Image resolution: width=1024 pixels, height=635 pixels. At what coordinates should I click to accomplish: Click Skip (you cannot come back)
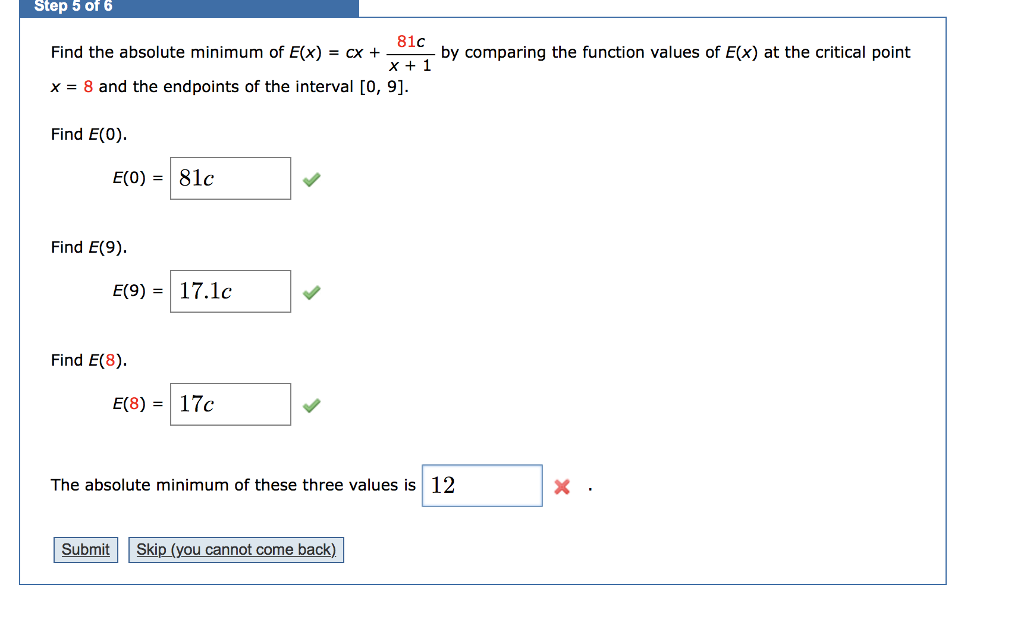(x=236, y=549)
